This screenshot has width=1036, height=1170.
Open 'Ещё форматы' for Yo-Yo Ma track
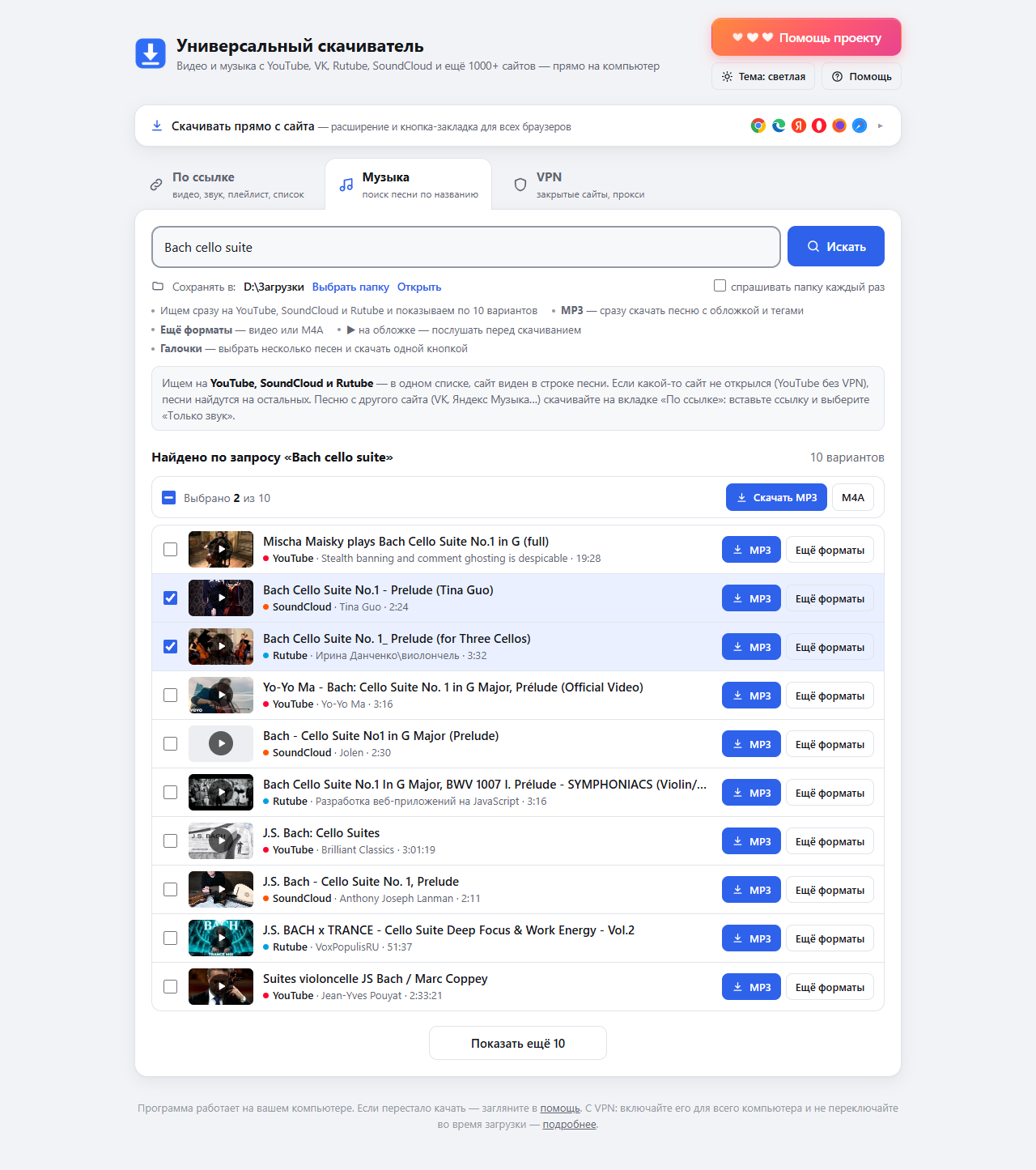click(830, 696)
